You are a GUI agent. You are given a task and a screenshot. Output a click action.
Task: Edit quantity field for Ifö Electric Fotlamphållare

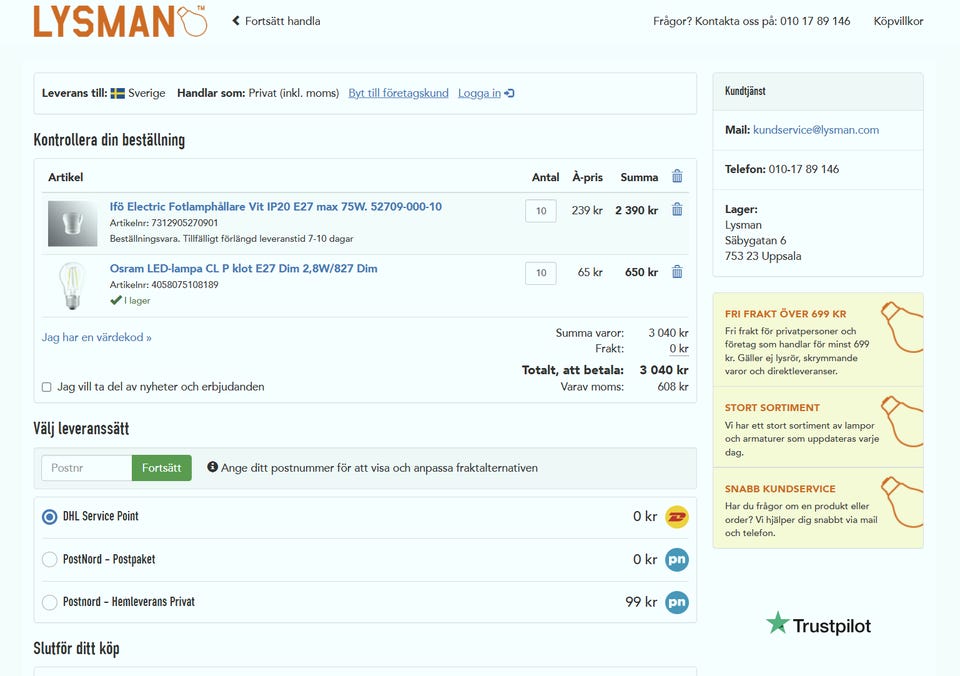point(541,211)
